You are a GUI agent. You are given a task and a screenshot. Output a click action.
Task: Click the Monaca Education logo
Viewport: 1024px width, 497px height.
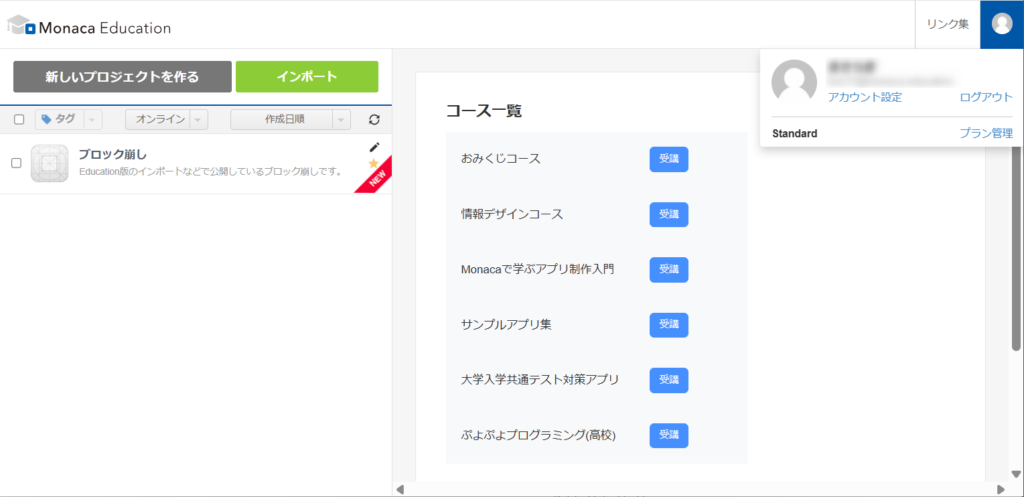click(90, 27)
